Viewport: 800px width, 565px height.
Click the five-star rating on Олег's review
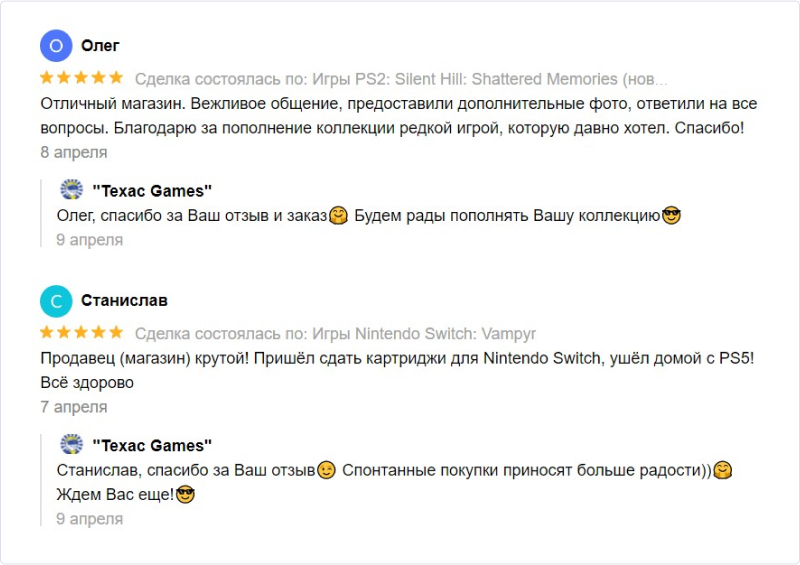81,78
